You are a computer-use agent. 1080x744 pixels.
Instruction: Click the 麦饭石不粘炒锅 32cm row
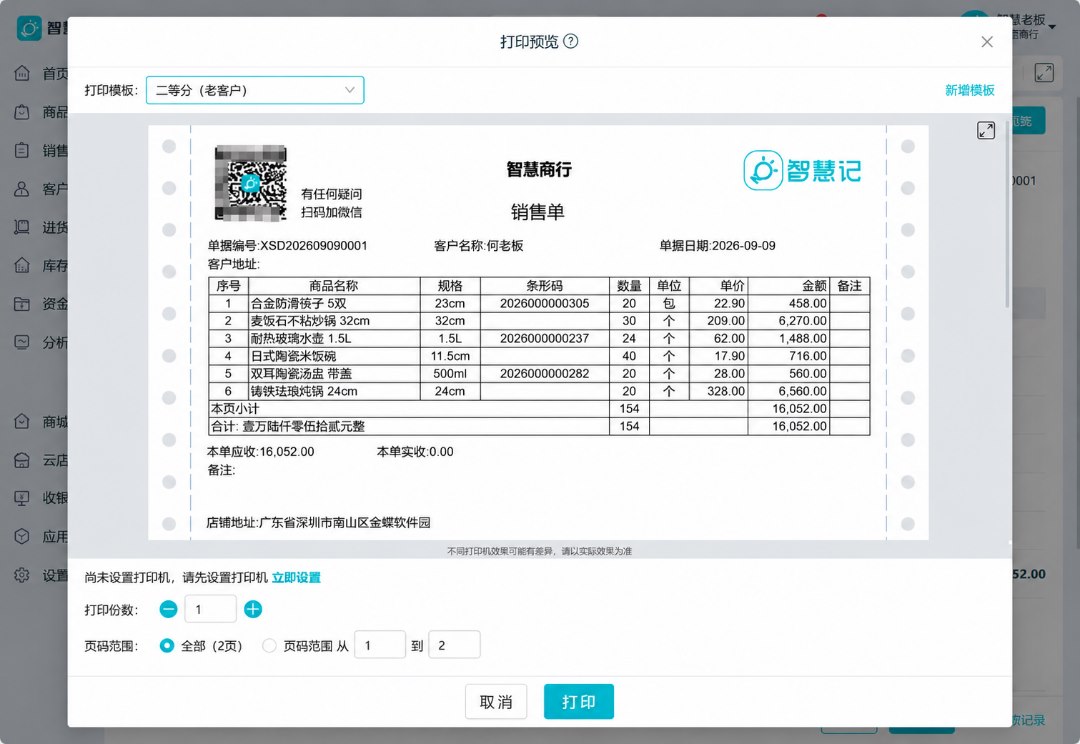coord(539,321)
